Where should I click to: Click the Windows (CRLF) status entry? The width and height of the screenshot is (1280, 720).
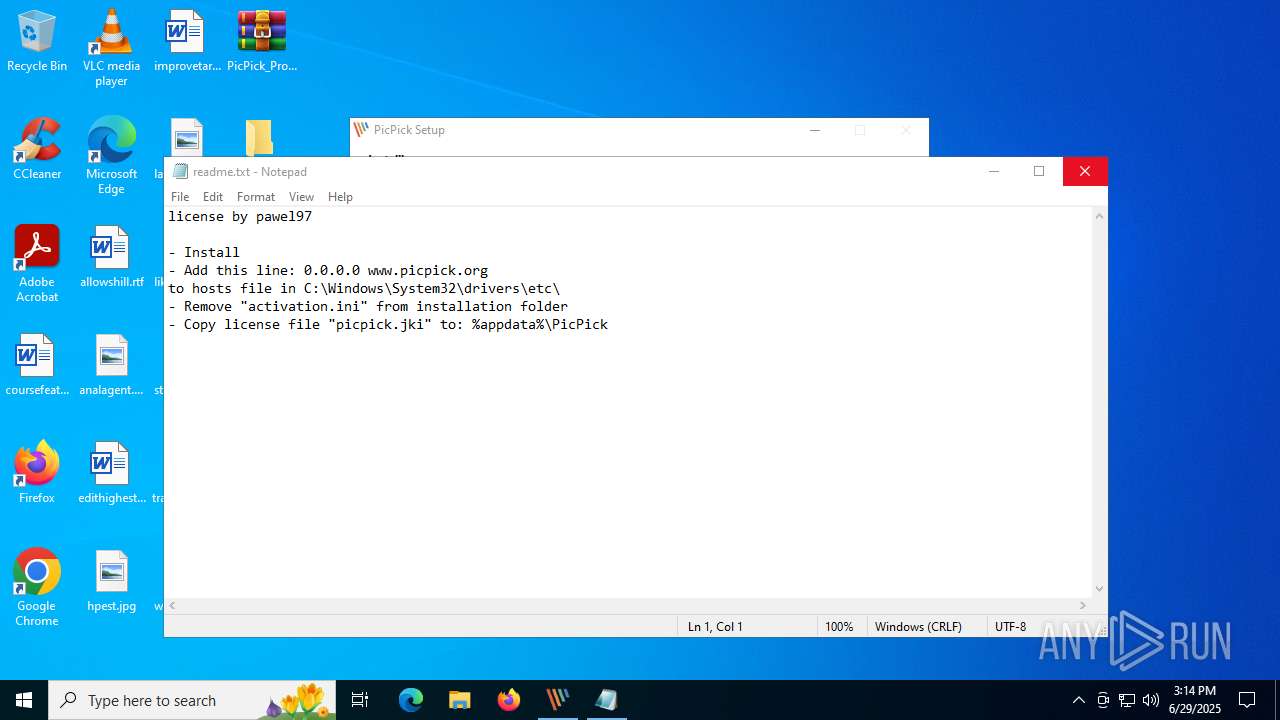point(918,626)
